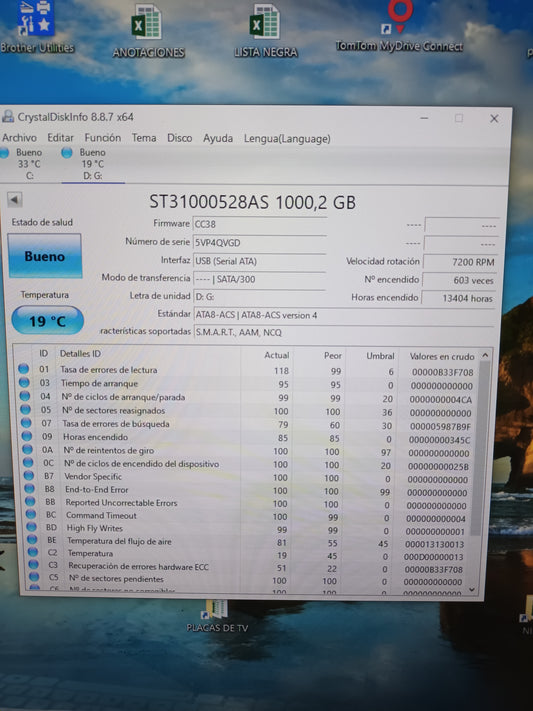Open the ANOTACIONES Excel file icon
533x711 pixels.
coord(148,31)
